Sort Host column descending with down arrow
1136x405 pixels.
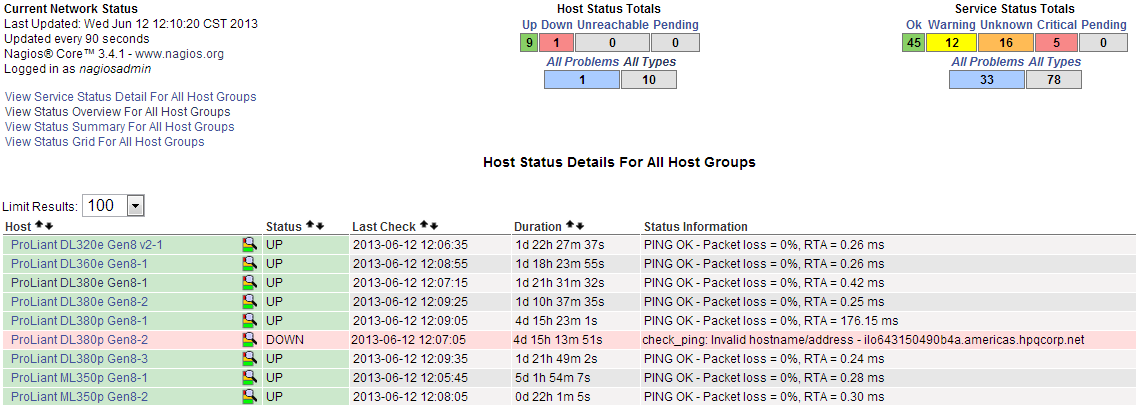pyautogui.click(x=49, y=226)
